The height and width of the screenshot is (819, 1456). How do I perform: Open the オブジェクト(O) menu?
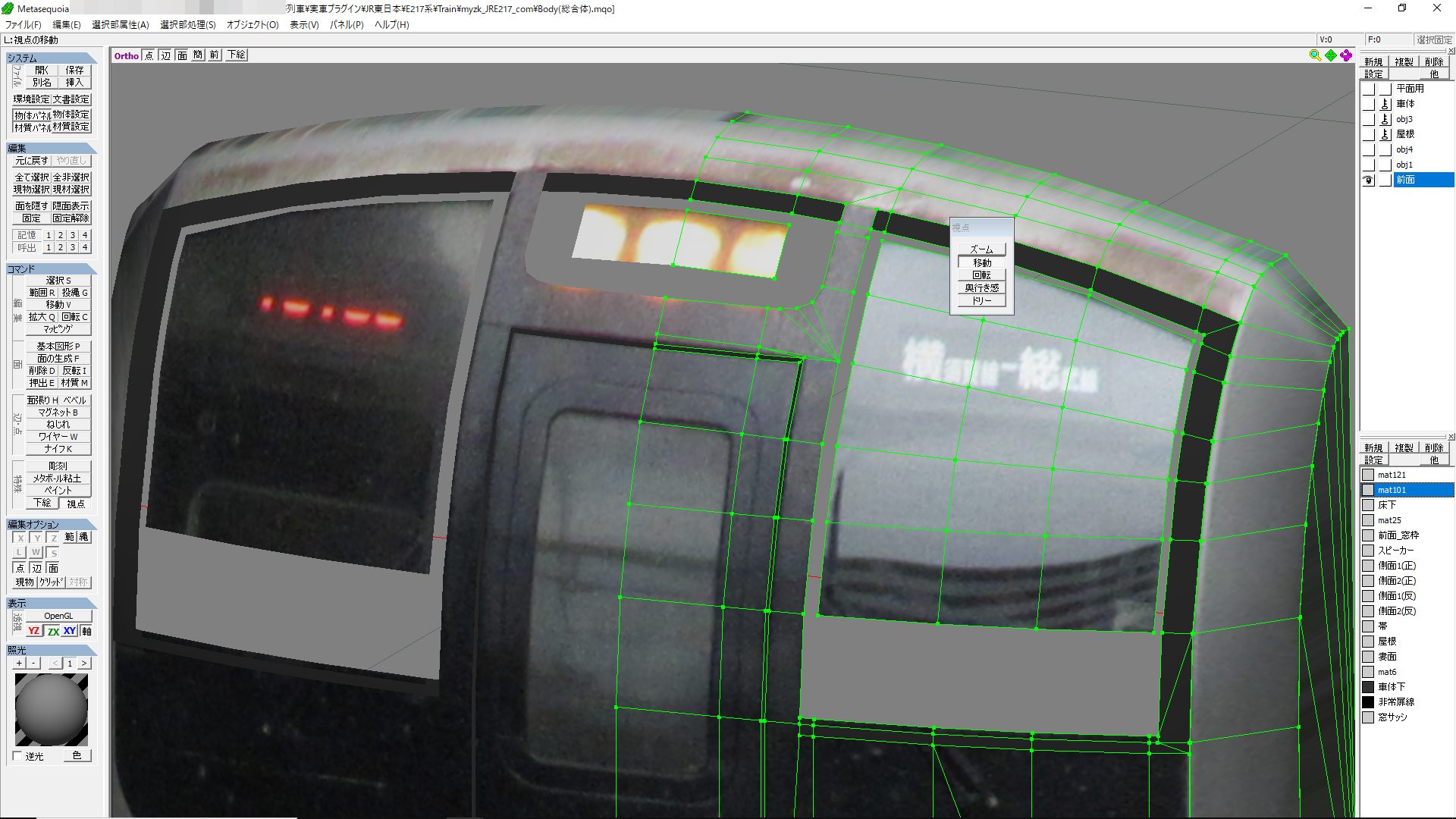253,25
